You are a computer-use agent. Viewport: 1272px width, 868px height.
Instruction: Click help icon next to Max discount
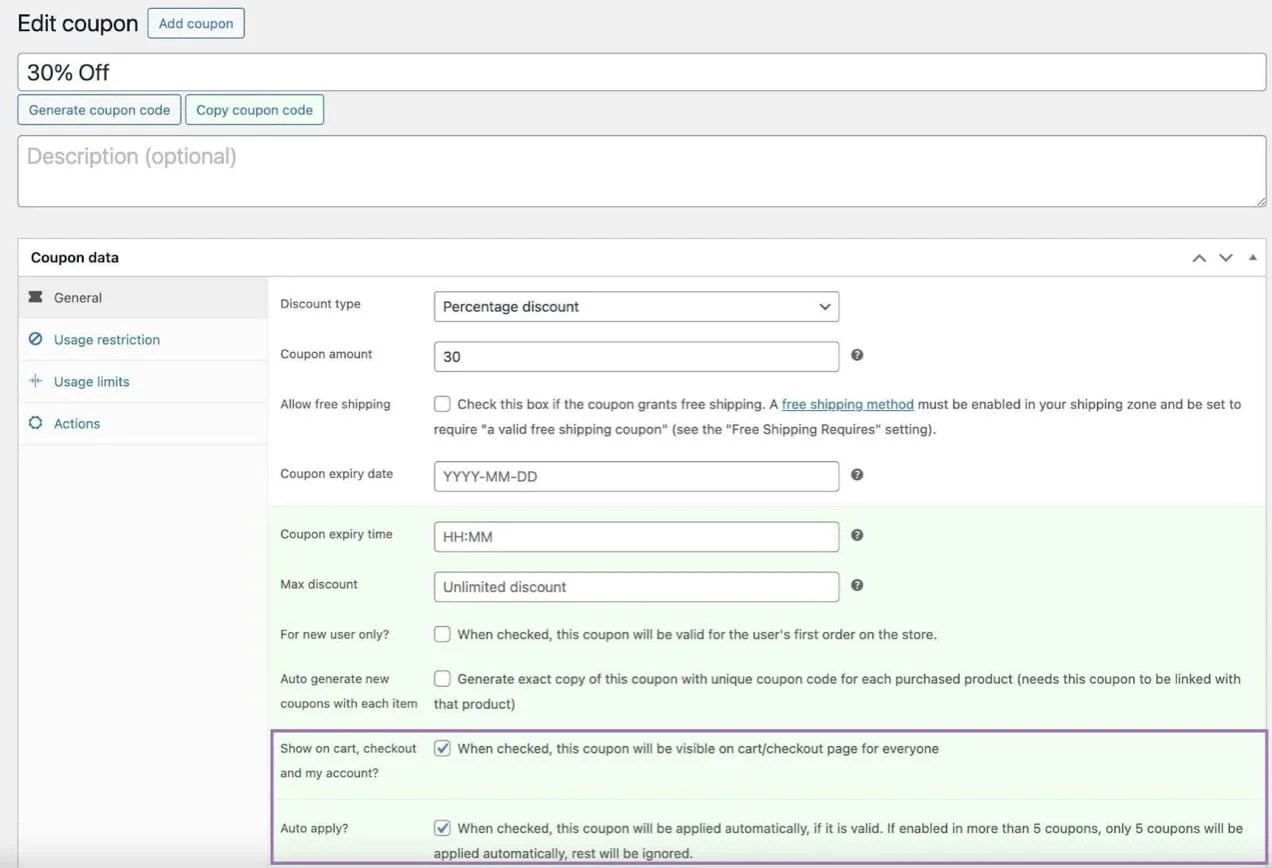[x=856, y=584]
